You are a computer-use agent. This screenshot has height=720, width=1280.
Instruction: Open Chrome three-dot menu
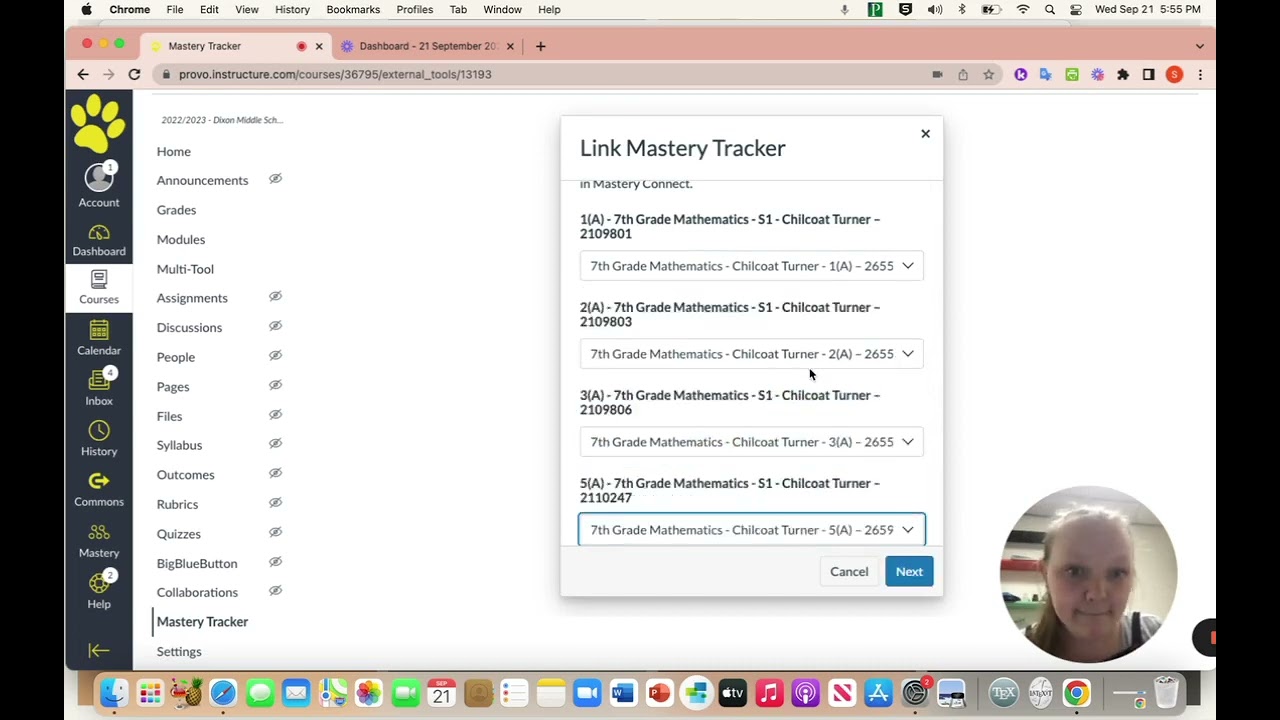1200,74
